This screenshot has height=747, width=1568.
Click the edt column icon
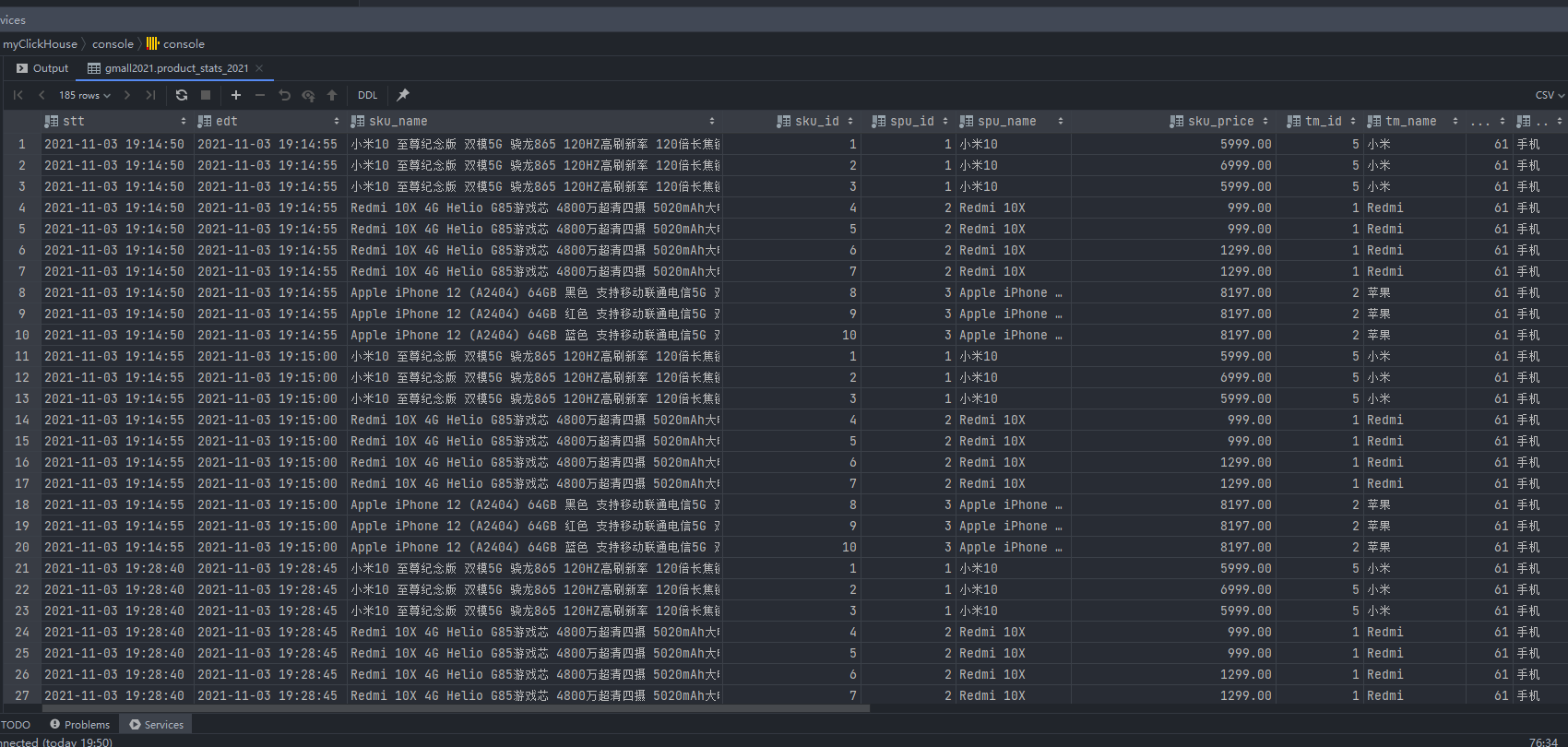click(205, 121)
